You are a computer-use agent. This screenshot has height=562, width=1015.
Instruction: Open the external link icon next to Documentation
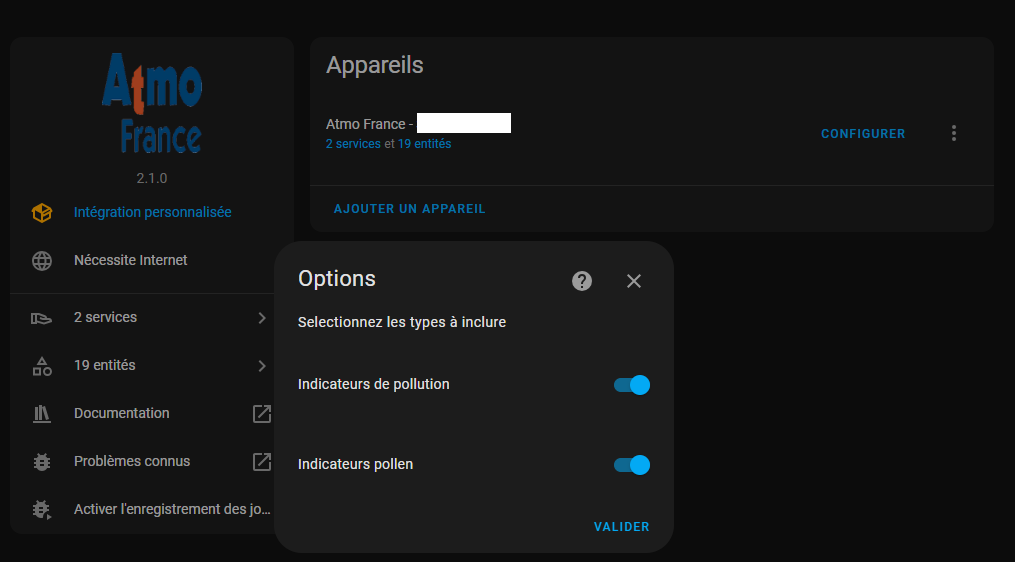(x=262, y=414)
